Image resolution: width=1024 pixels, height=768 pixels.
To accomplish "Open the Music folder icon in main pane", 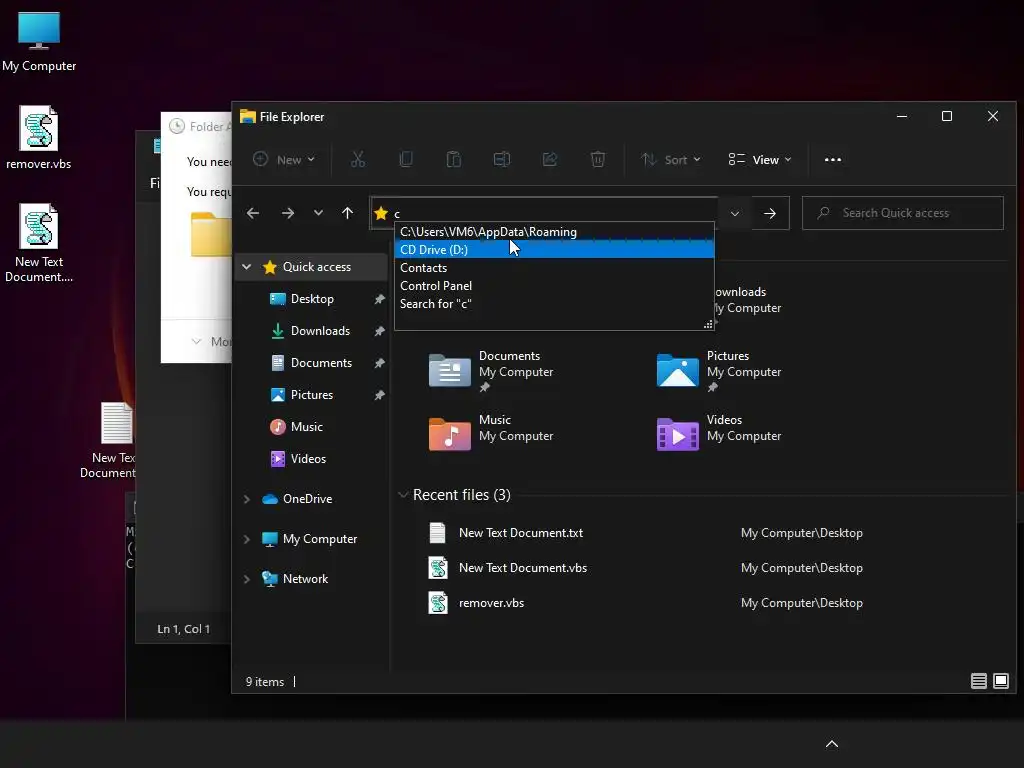I will pos(449,434).
